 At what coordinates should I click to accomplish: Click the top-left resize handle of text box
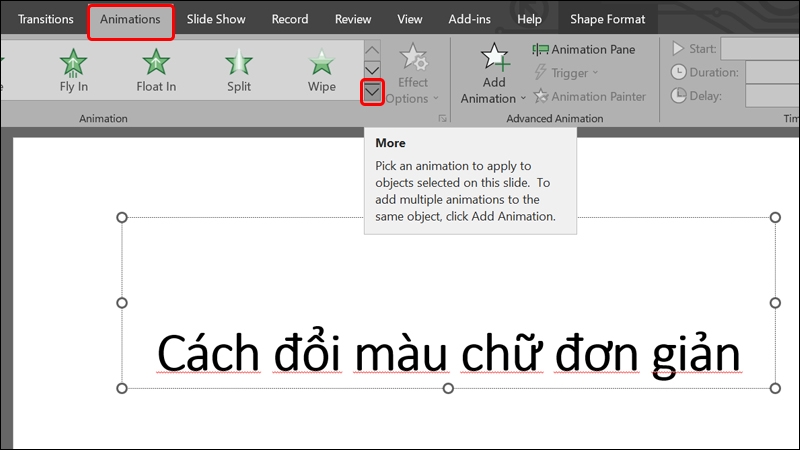click(x=122, y=217)
